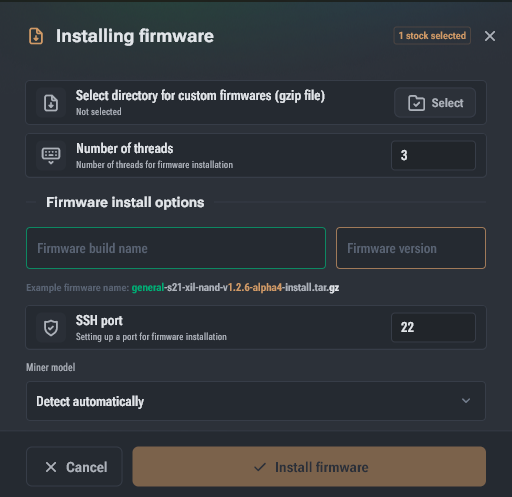
Task: Click the Firmware build name field
Action: 176,248
